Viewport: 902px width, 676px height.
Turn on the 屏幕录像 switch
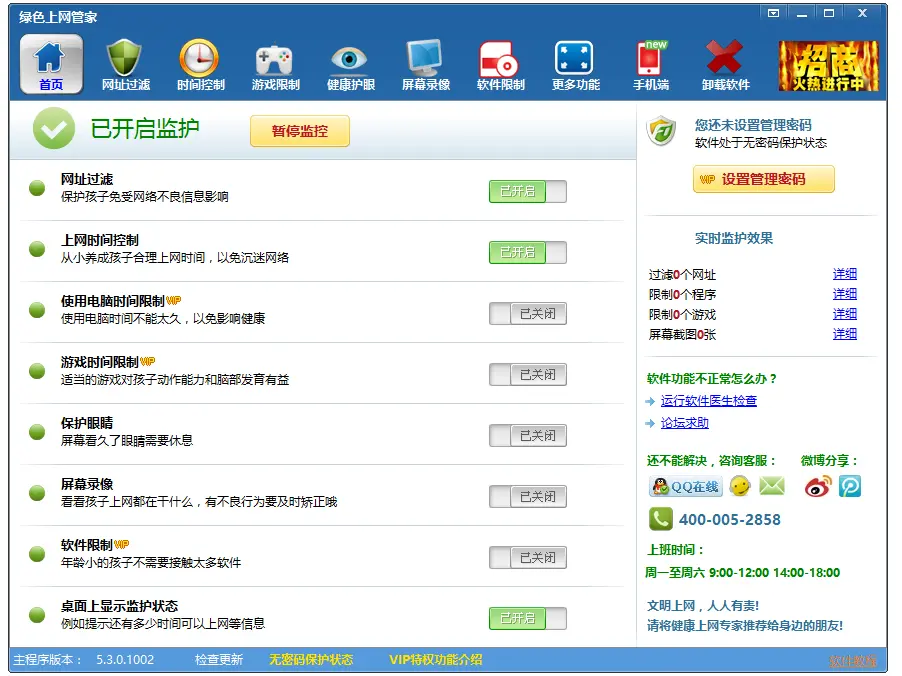tap(527, 497)
